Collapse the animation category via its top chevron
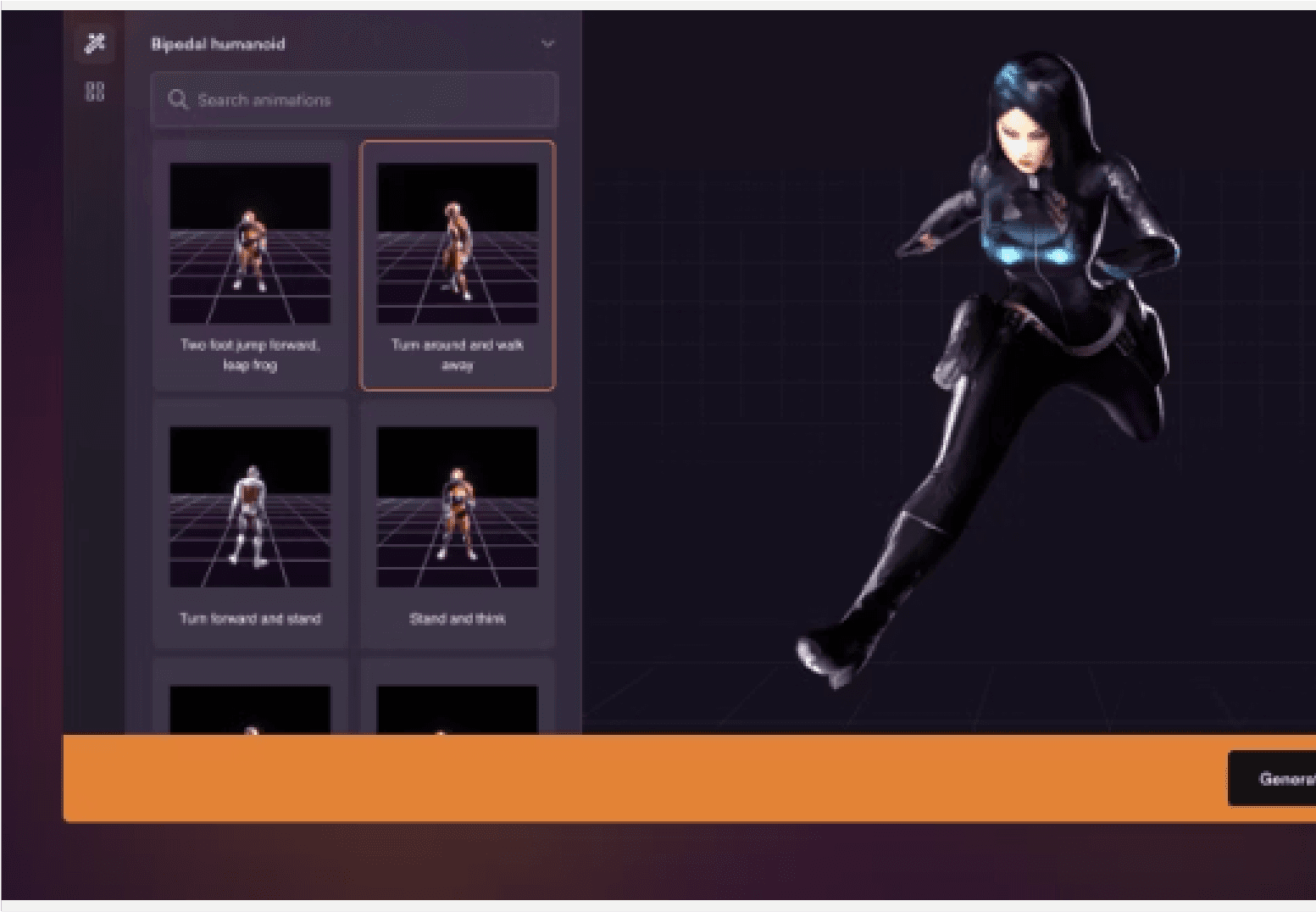Screen dimensions: 1316x912 pyautogui.click(x=548, y=42)
